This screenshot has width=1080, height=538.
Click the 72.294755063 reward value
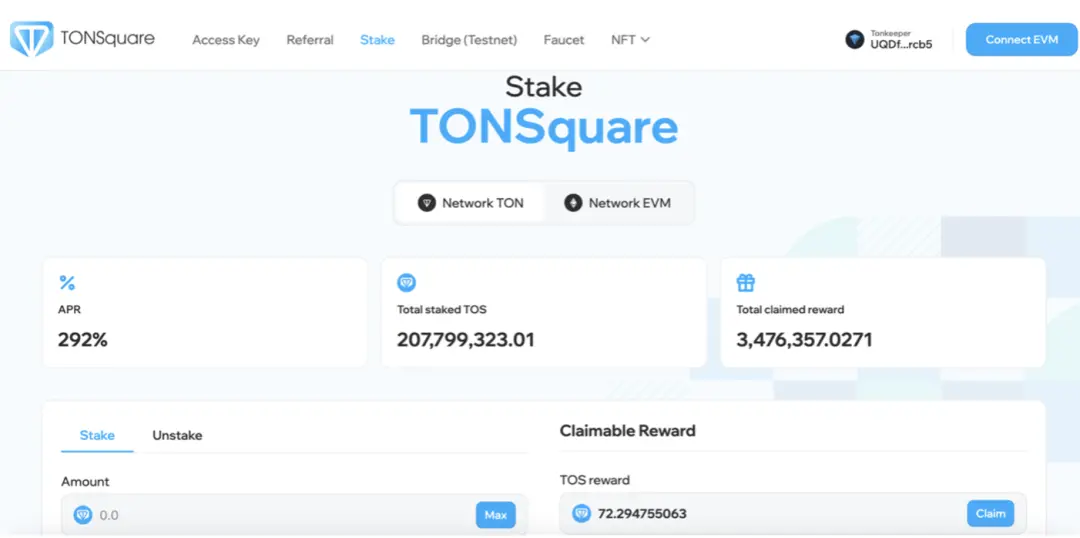[x=642, y=514]
